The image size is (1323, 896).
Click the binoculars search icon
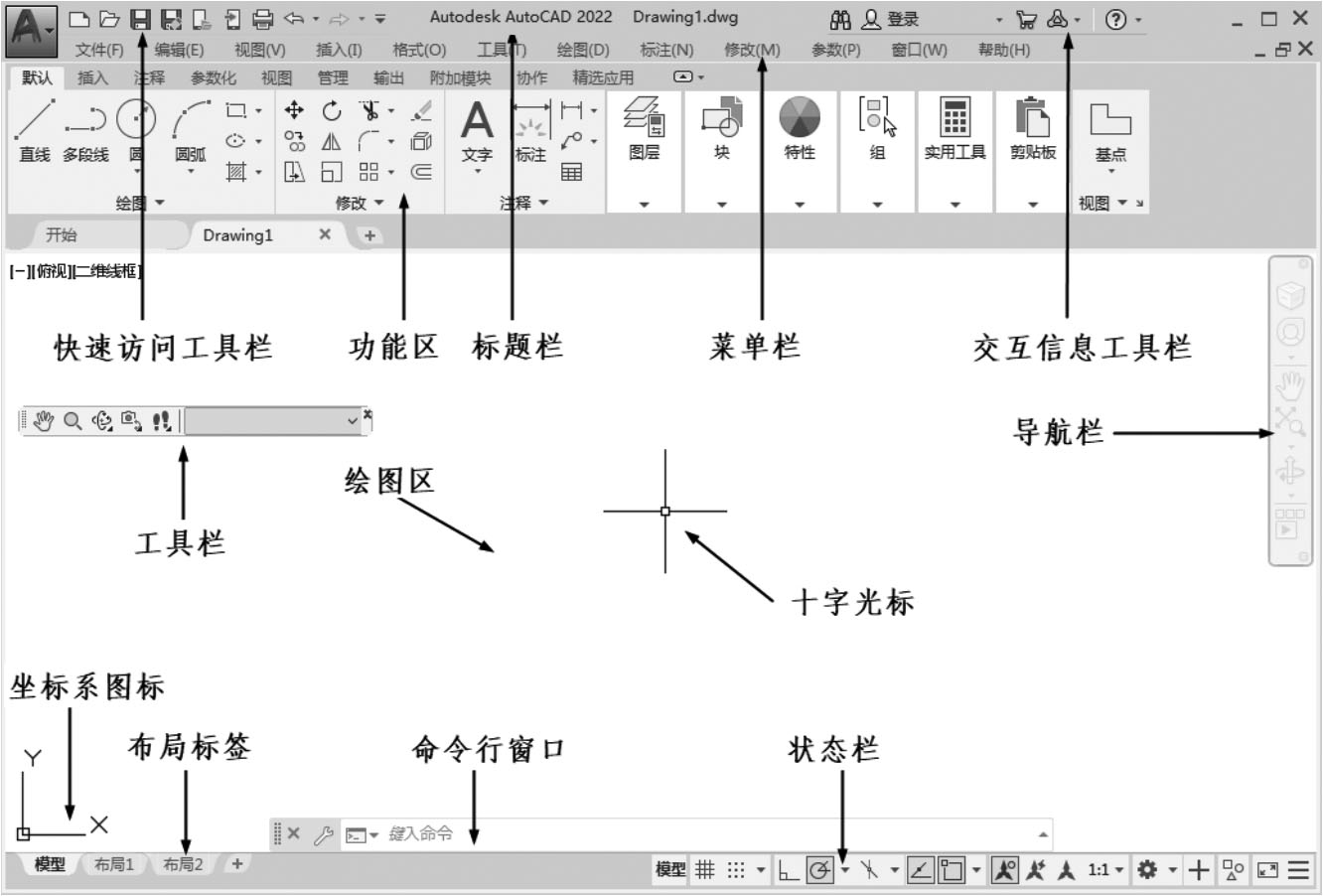click(x=840, y=19)
